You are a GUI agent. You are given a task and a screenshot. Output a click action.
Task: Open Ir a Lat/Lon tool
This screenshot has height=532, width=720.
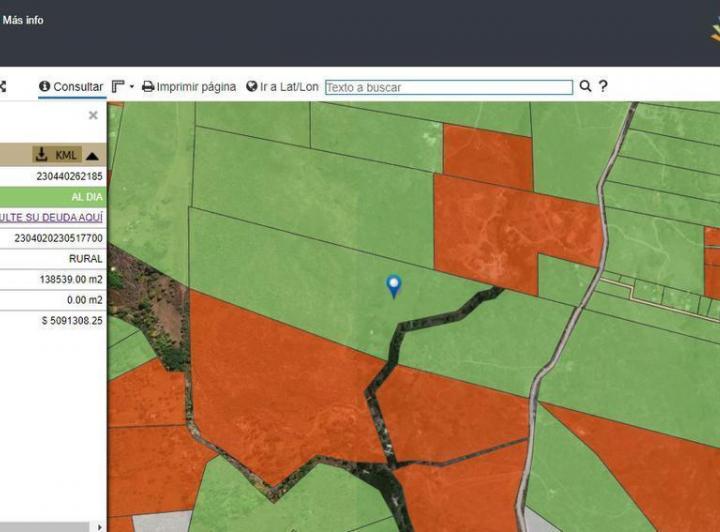282,86
